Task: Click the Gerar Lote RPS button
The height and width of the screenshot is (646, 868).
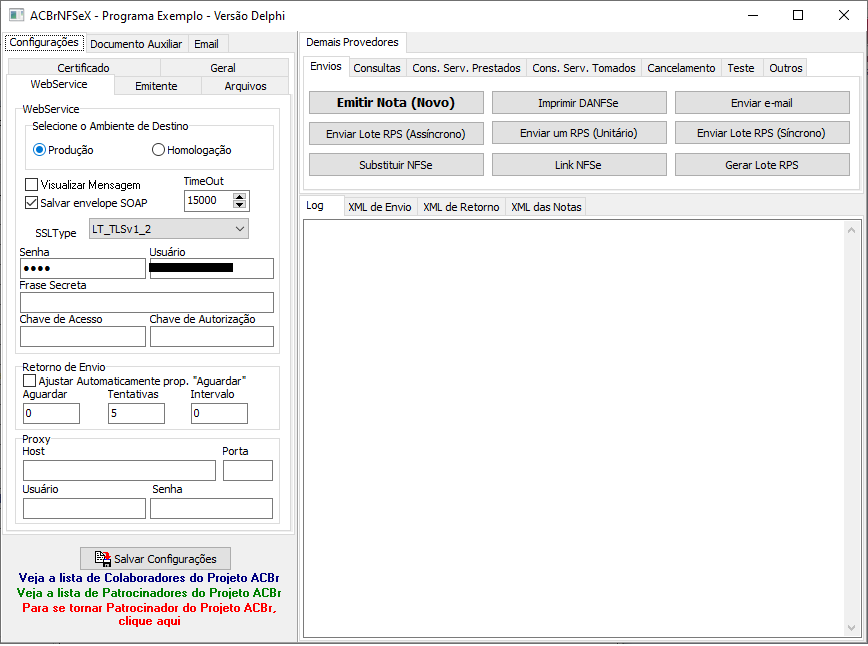Action: click(x=762, y=164)
